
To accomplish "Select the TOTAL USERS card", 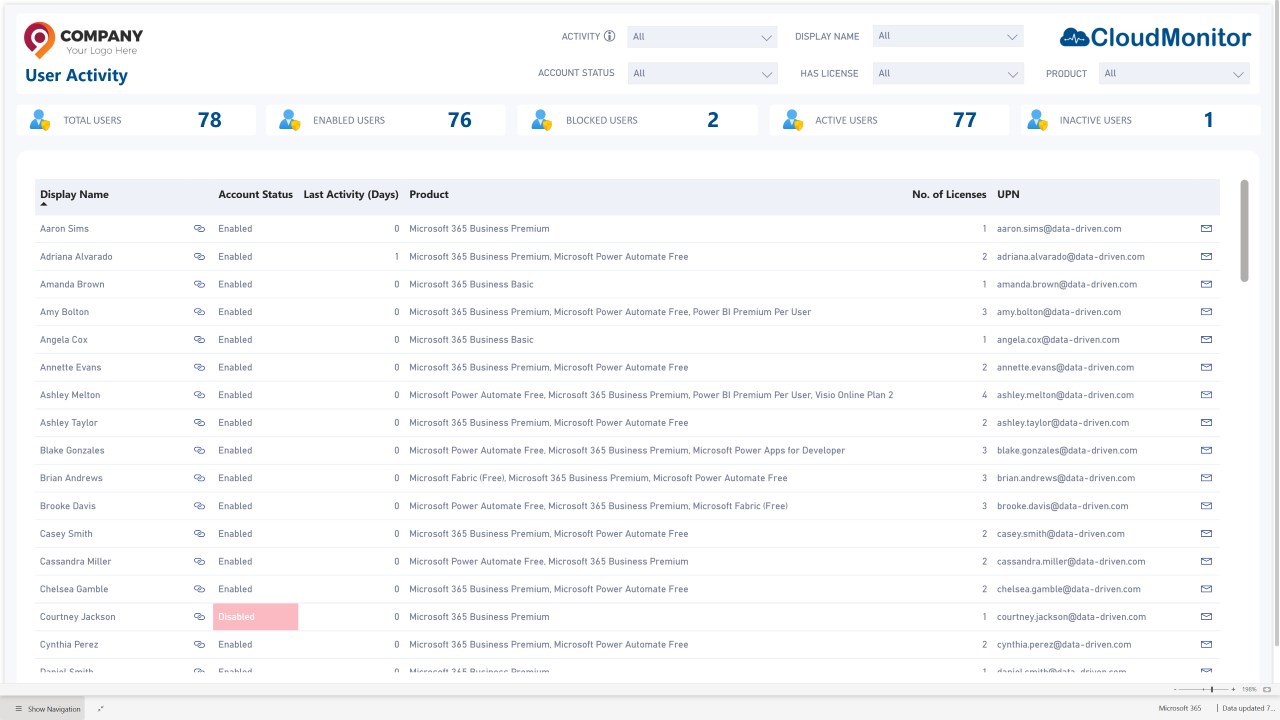I will click(x=136, y=120).
